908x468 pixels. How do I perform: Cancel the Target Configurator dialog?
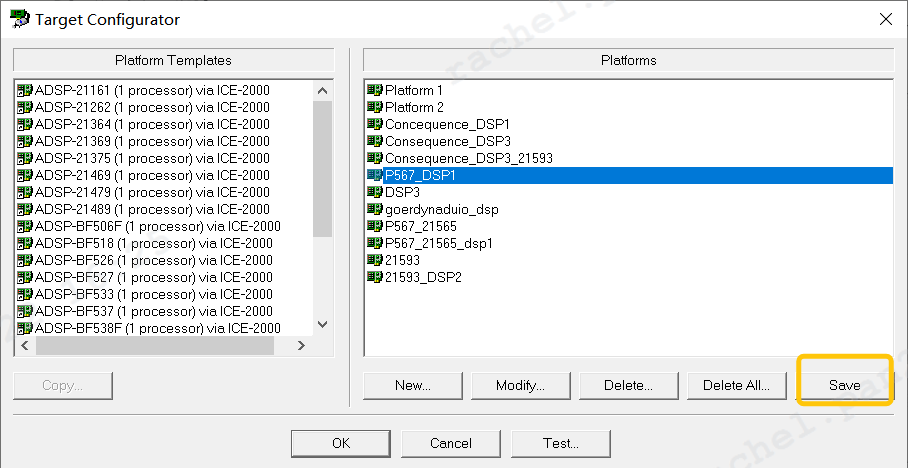coord(451,443)
